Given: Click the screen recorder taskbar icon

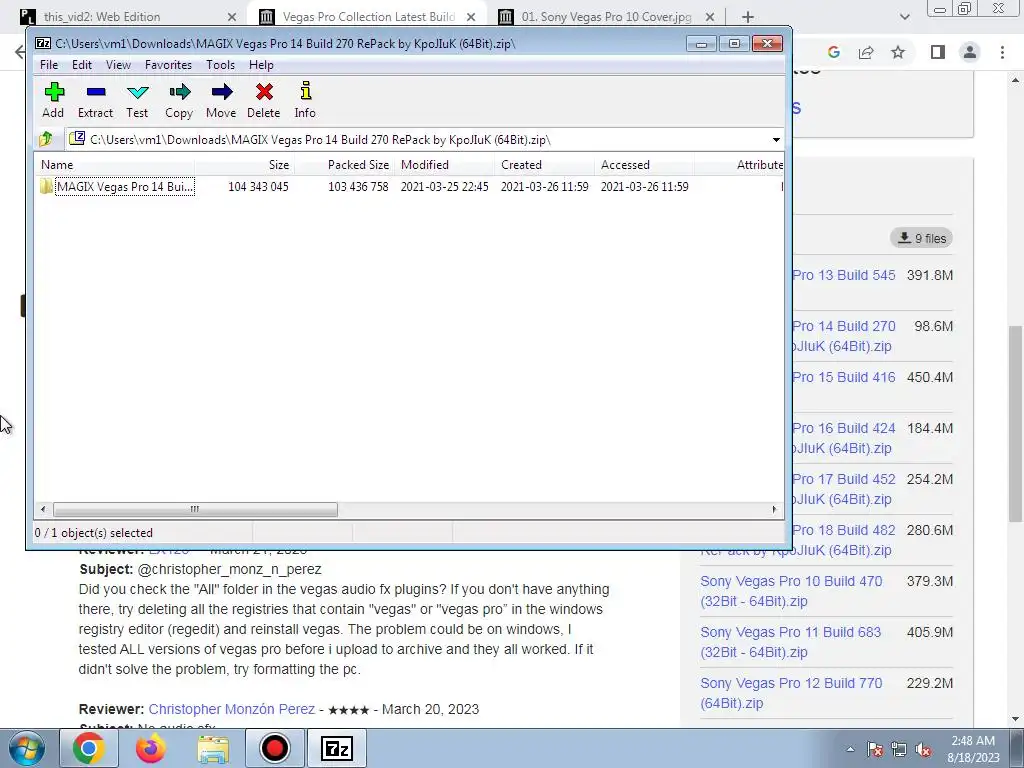Looking at the screenshot, I should [274, 748].
